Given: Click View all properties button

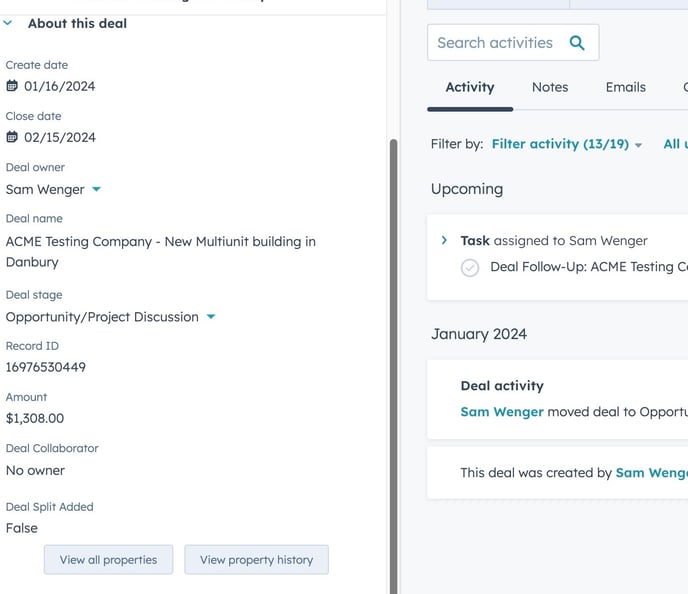Looking at the screenshot, I should (108, 560).
